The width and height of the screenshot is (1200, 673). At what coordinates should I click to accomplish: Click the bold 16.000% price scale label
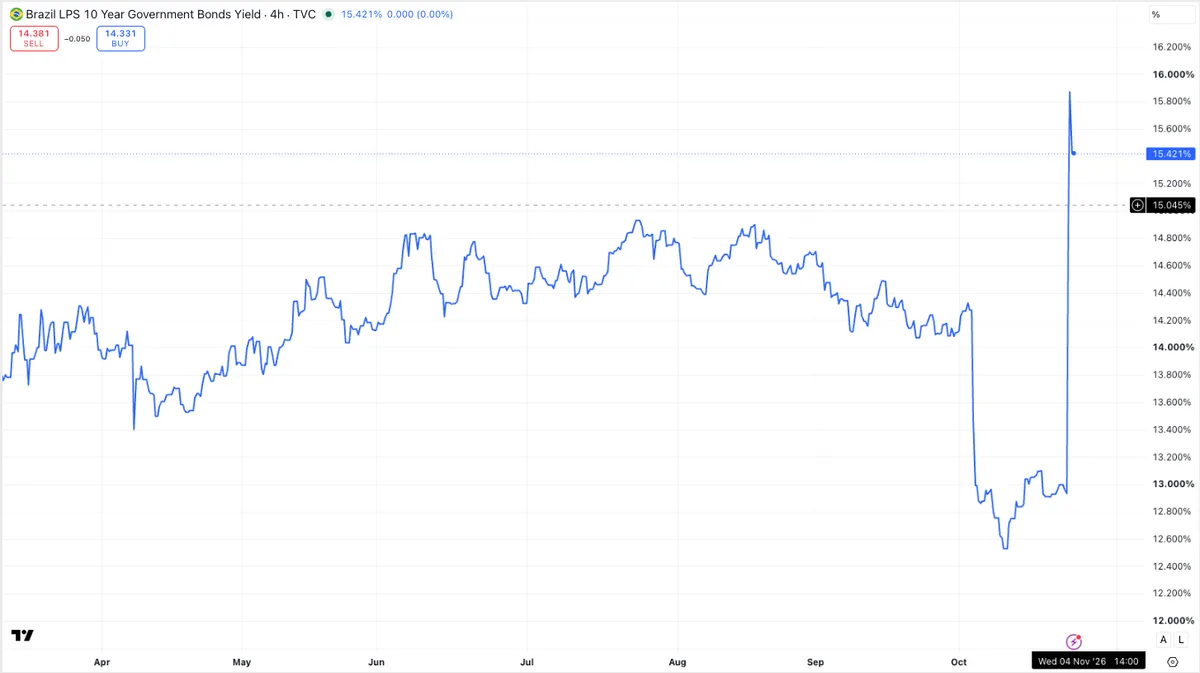1171,74
